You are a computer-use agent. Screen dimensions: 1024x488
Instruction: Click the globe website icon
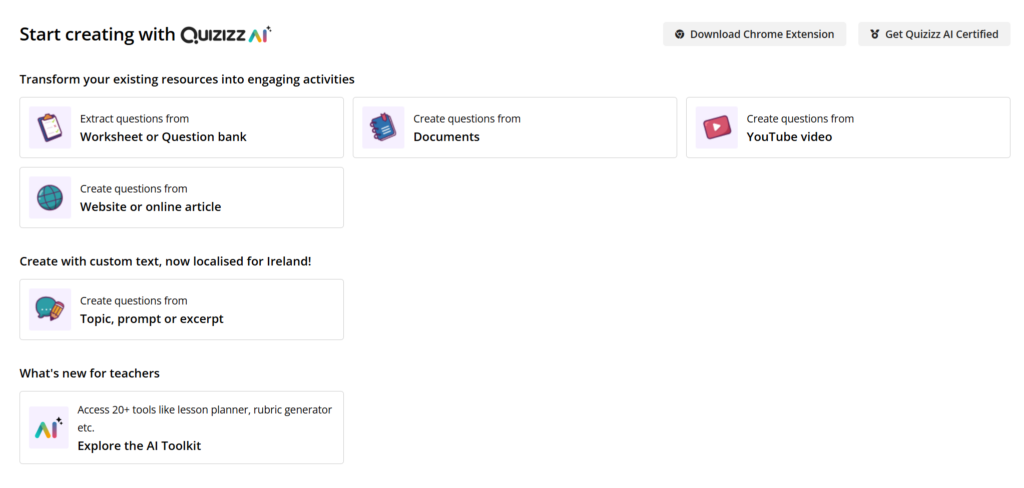(50, 198)
